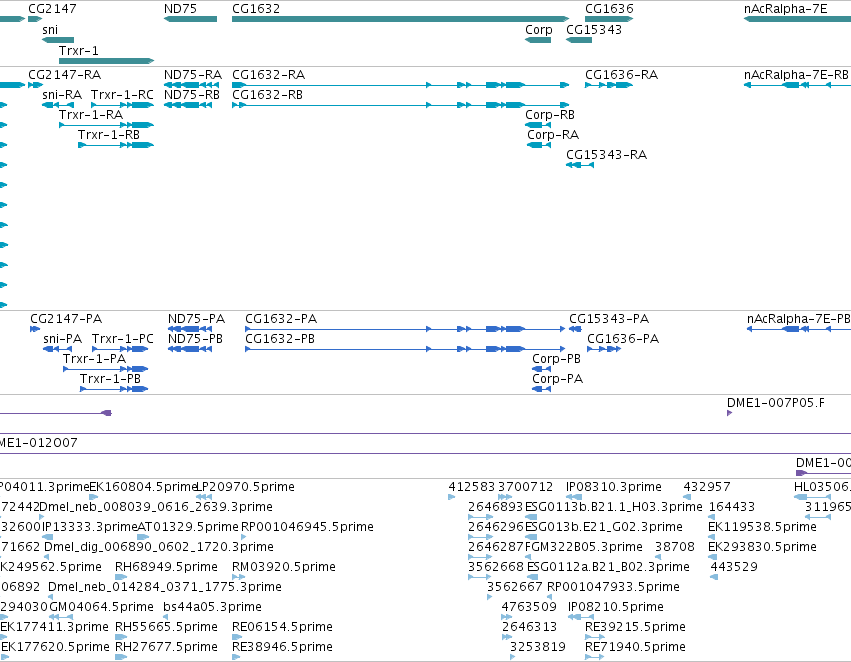Click the CG1632-PA protein label
Viewport: 851px width, 662px height.
tap(281, 319)
